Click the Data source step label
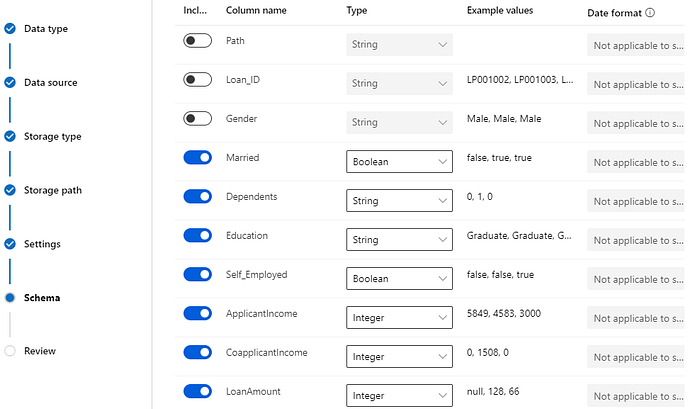This screenshot has width=700, height=409. pyautogui.click(x=50, y=83)
